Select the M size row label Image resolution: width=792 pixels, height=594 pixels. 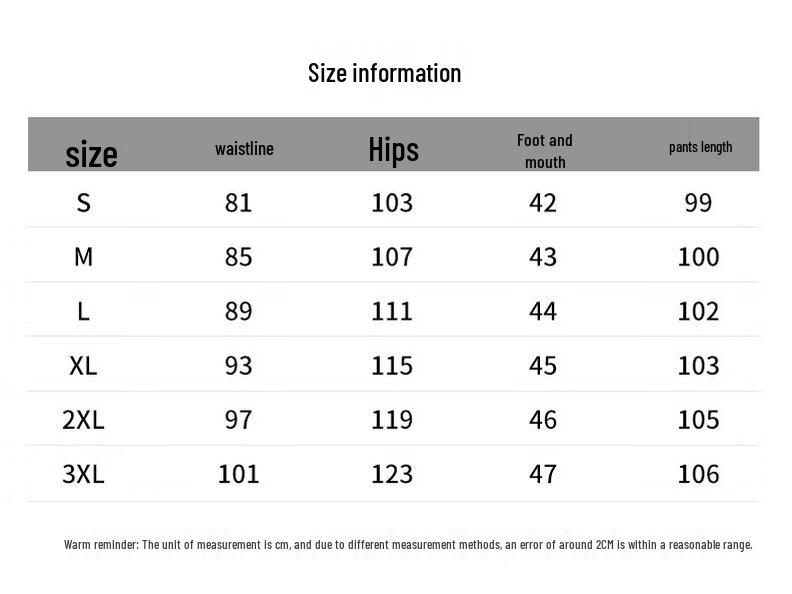[84, 257]
